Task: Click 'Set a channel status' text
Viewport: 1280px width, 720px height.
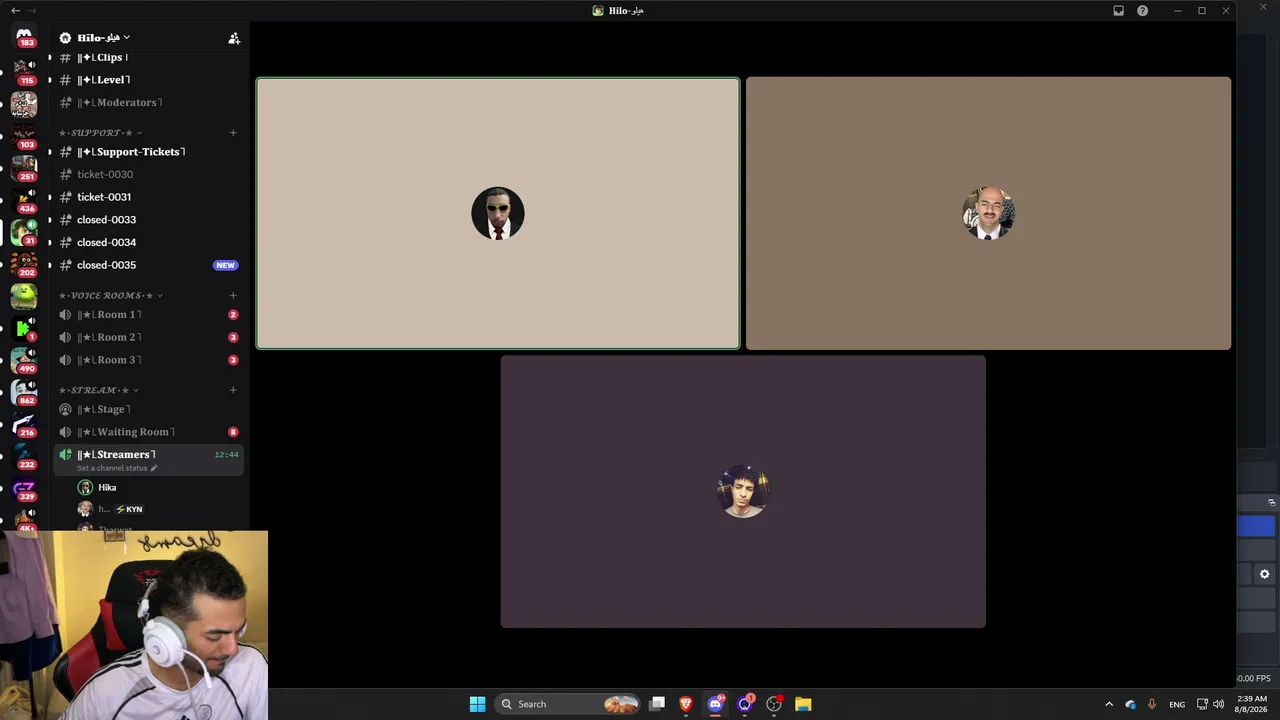Action: point(112,468)
